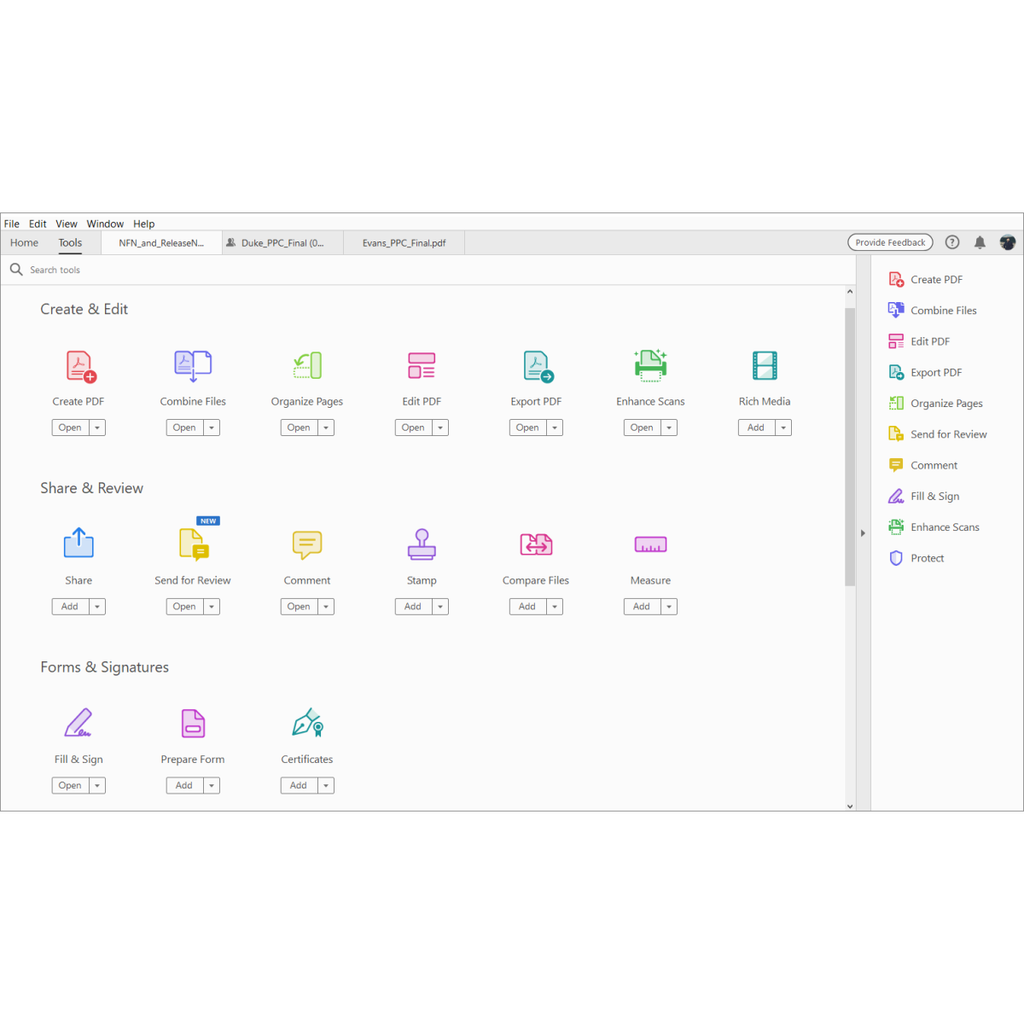Expand the Stamp Add dropdown arrow
Viewport: 1024px width, 1024px height.
pyautogui.click(x=441, y=606)
